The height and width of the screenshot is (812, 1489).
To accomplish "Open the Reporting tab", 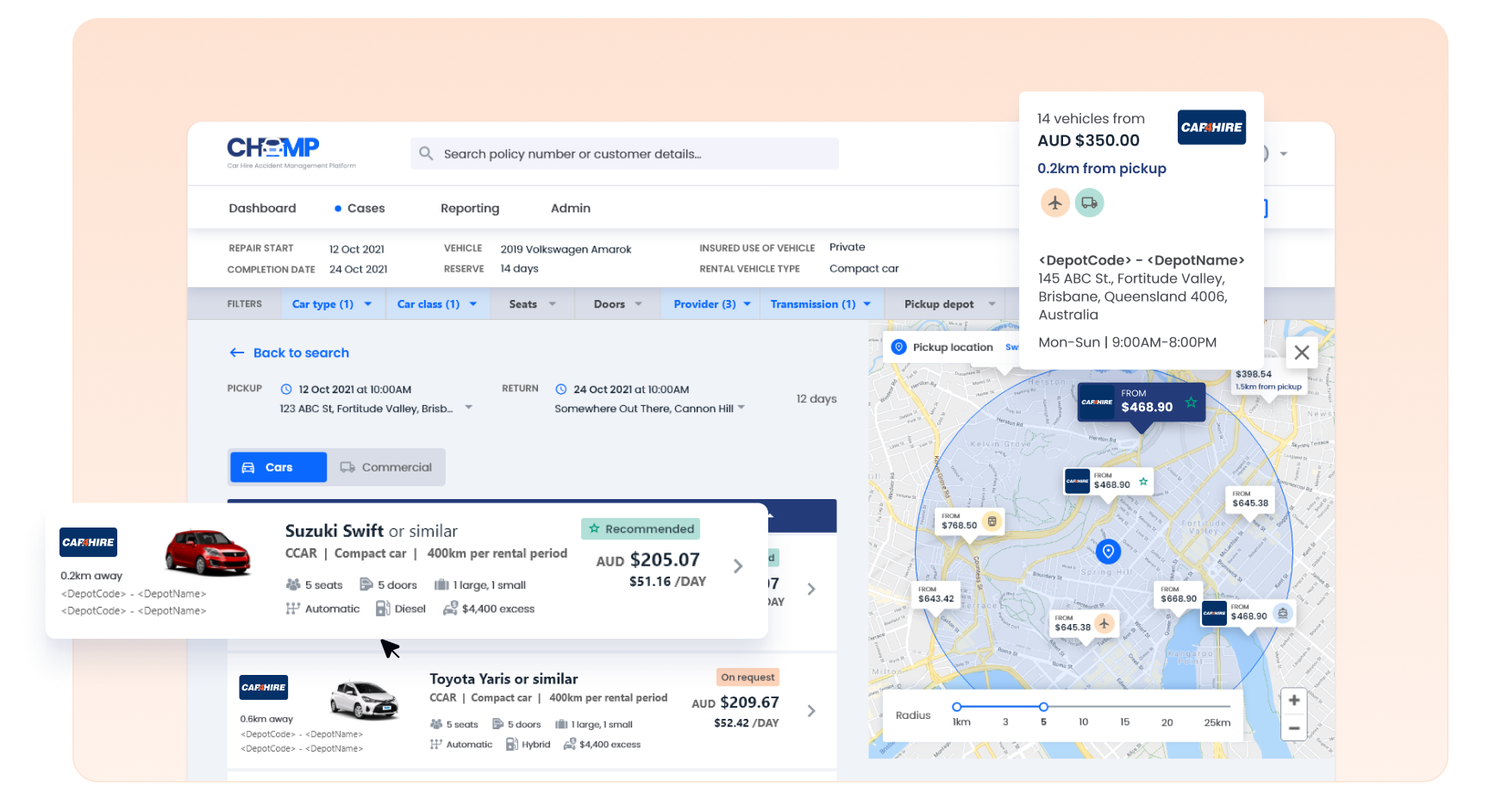I will pyautogui.click(x=469, y=209).
